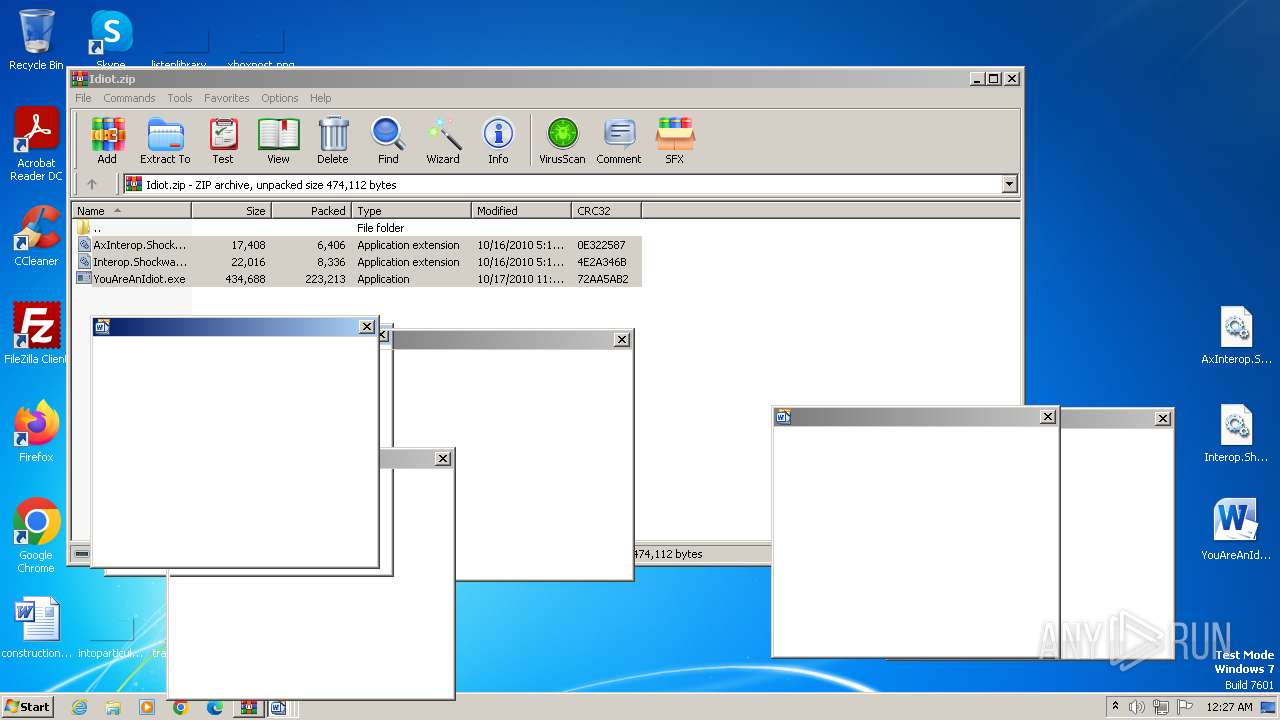The width and height of the screenshot is (1280, 720).
Task: Close the gray popup over the file list
Action: pos(622,339)
